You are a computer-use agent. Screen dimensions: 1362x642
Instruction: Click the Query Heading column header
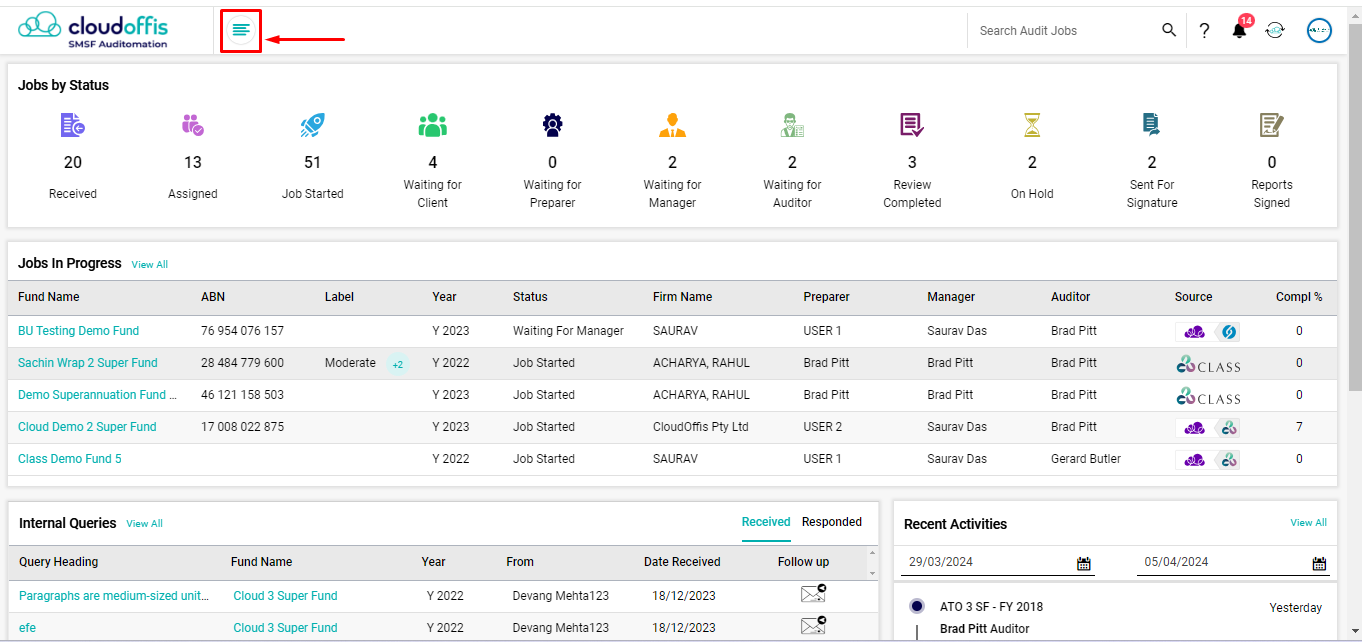pyautogui.click(x=59, y=562)
